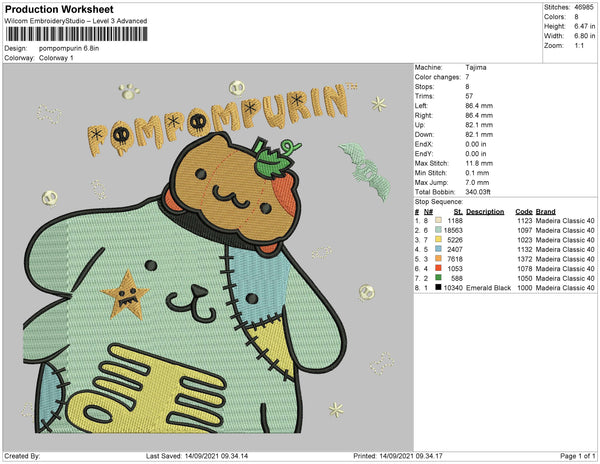Click the thread code 1123 cell
This screenshot has width=600, height=464.
[525, 221]
